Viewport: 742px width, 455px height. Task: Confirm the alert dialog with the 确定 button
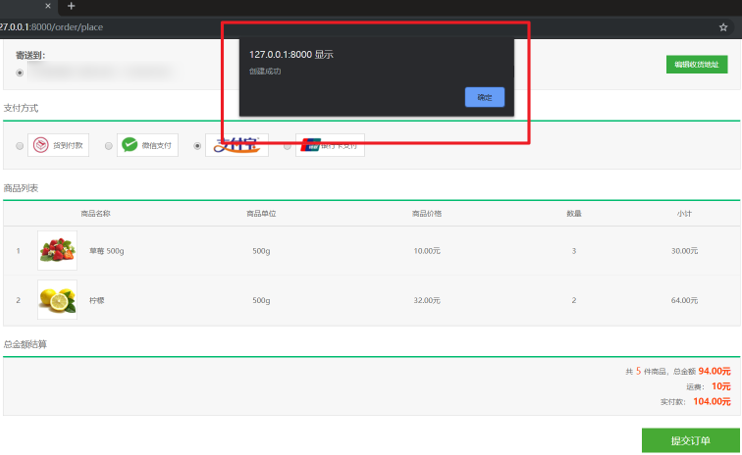click(x=485, y=97)
